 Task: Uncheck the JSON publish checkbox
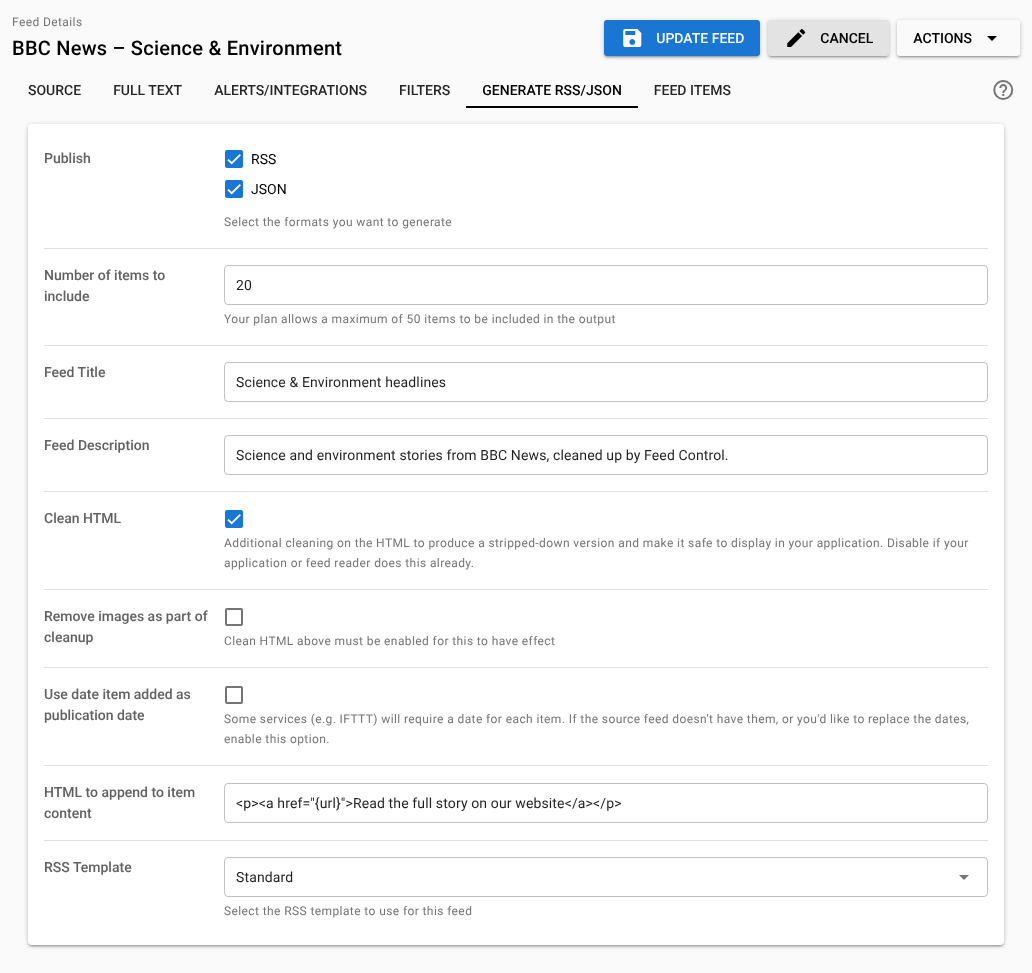tap(234, 189)
